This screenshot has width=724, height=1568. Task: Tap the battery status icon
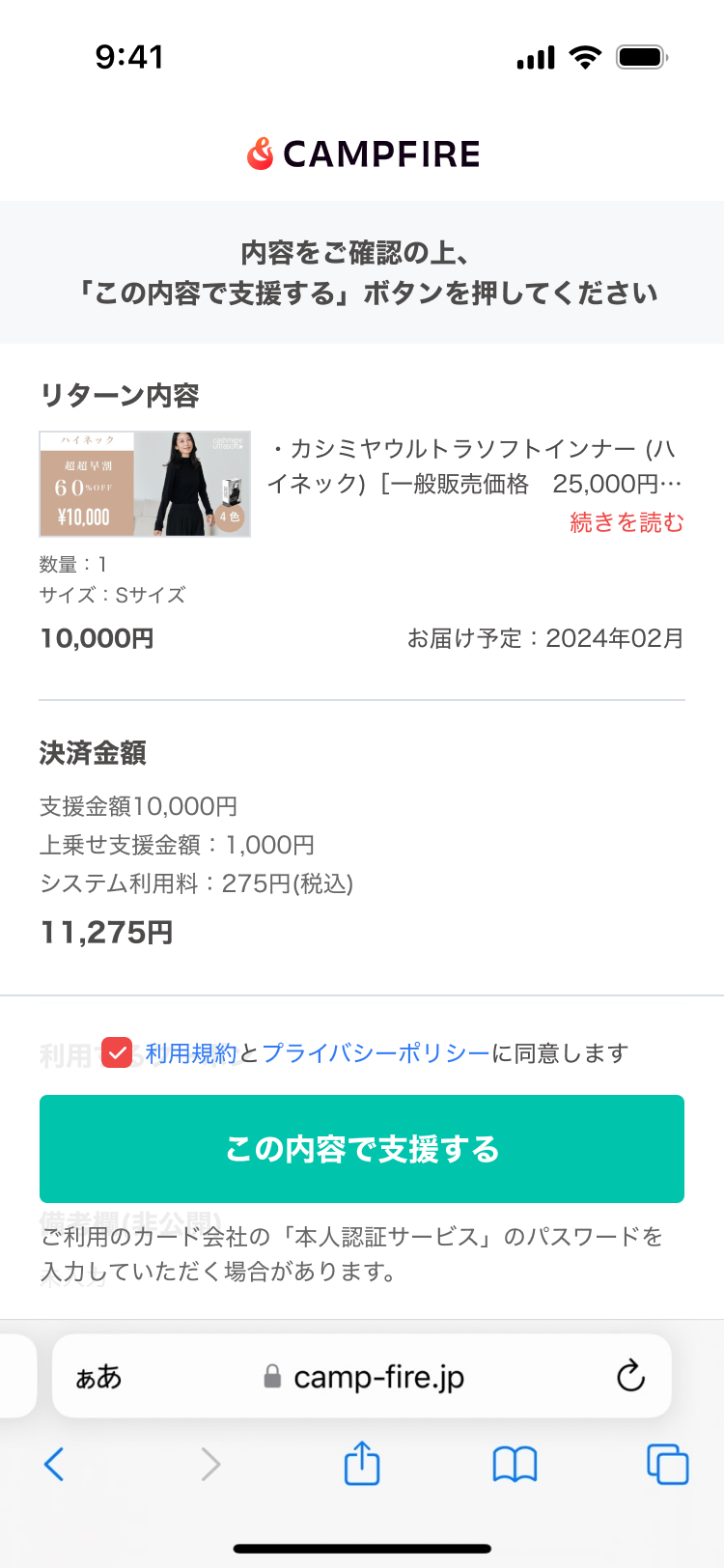[x=642, y=57]
